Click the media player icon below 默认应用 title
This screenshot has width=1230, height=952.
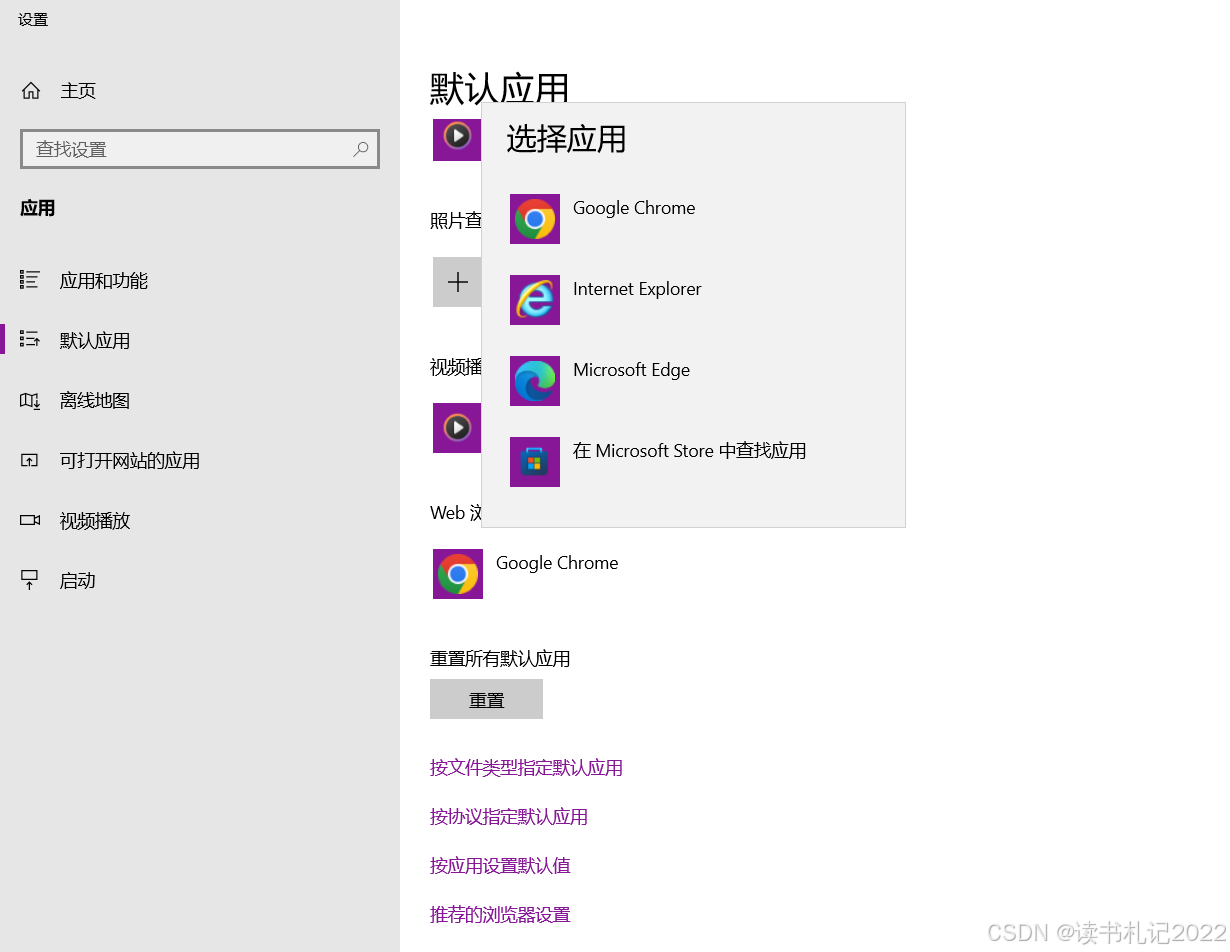[x=457, y=139]
